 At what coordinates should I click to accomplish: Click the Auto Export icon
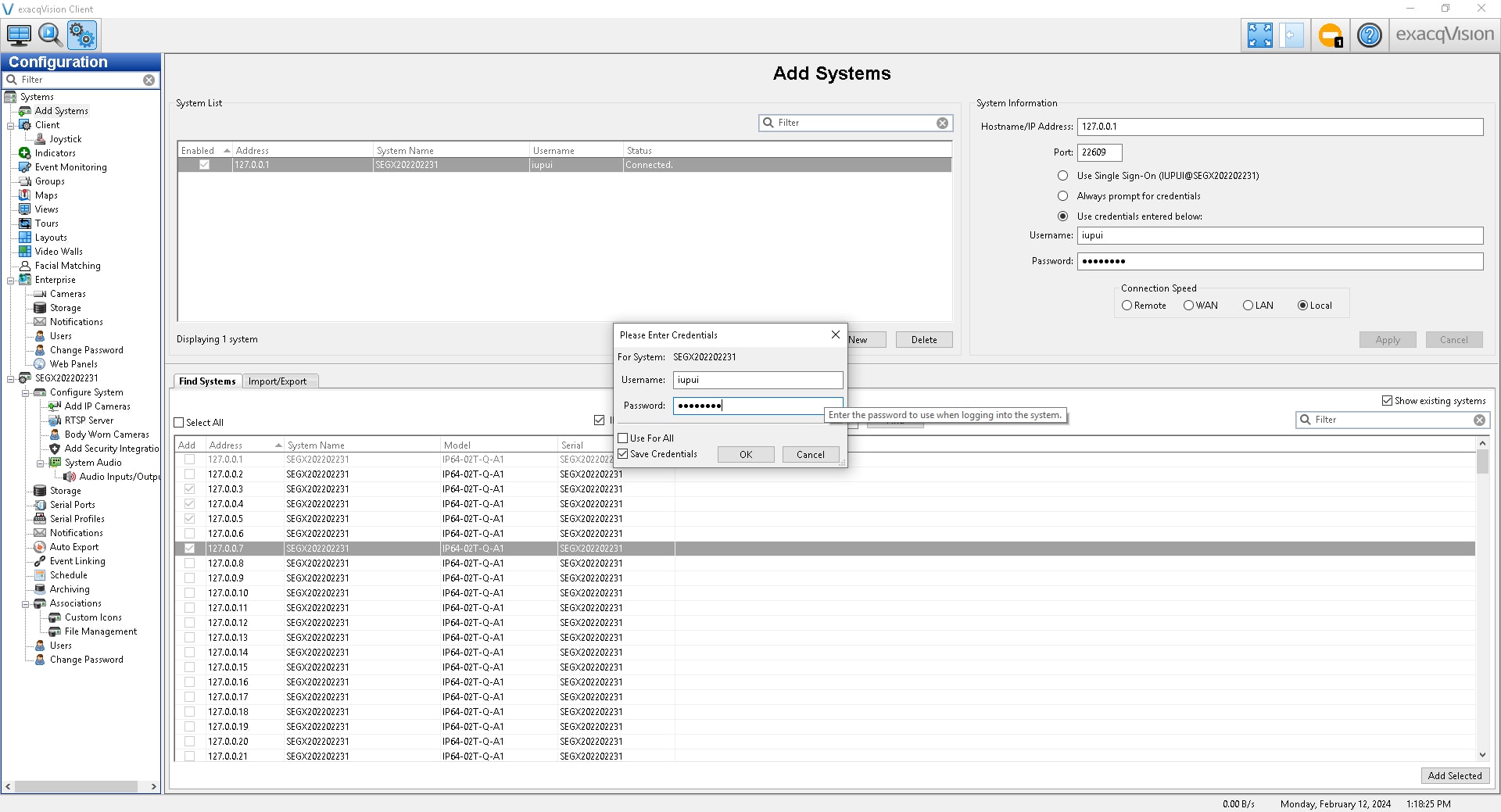(40, 547)
